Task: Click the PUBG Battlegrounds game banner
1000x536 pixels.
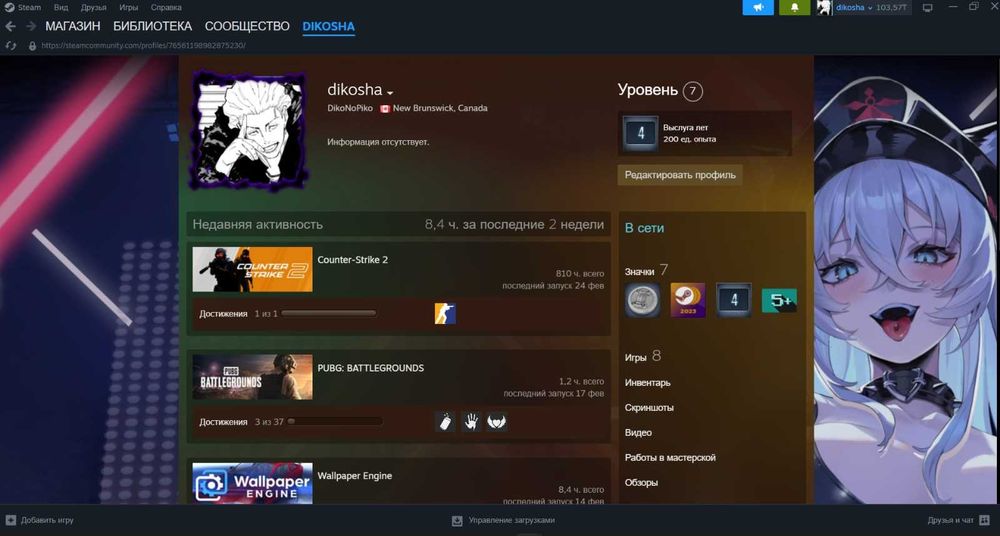Action: coord(253,377)
